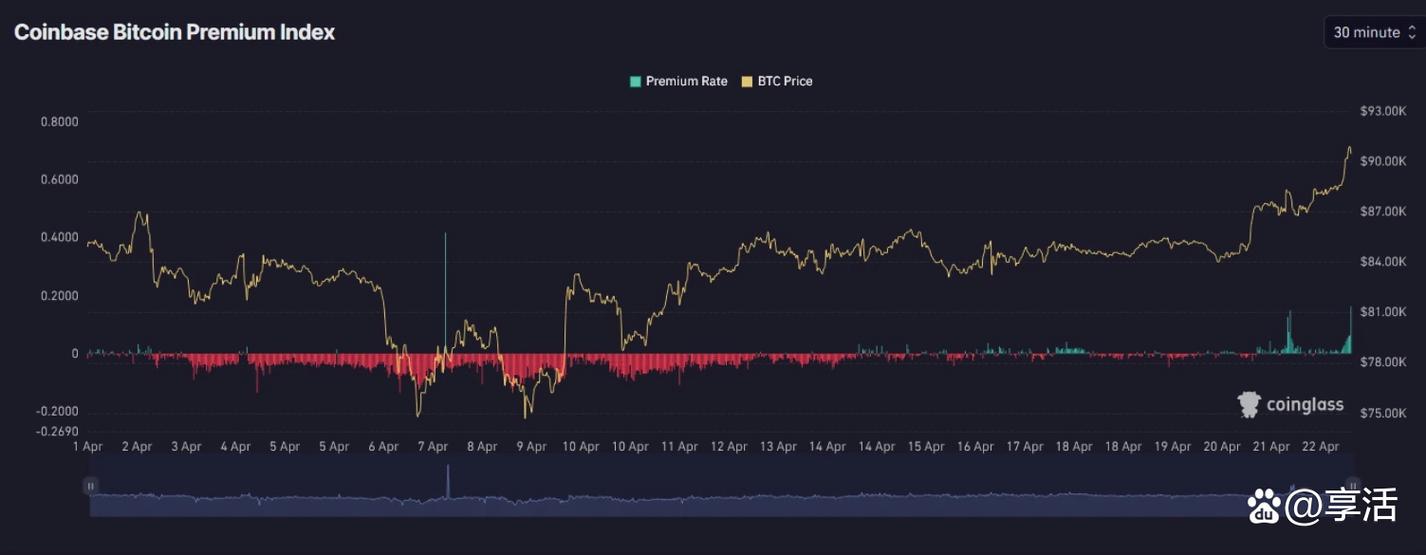This screenshot has height=555, width=1426.
Task: Click the $84.00K price axis label
Action: pos(1384,262)
